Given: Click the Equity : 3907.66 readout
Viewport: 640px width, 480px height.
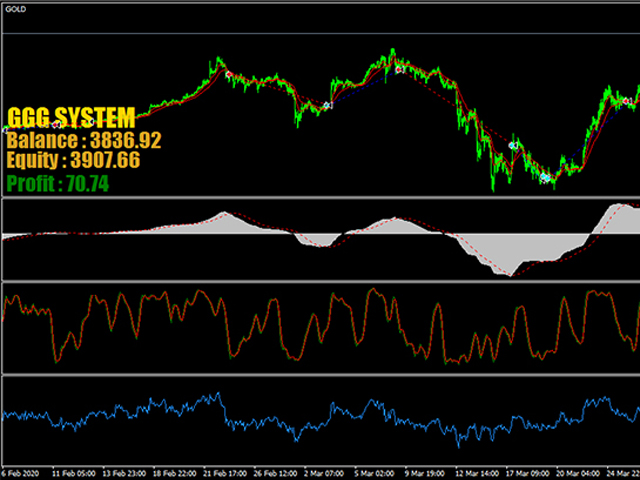Looking at the screenshot, I should [x=73, y=160].
